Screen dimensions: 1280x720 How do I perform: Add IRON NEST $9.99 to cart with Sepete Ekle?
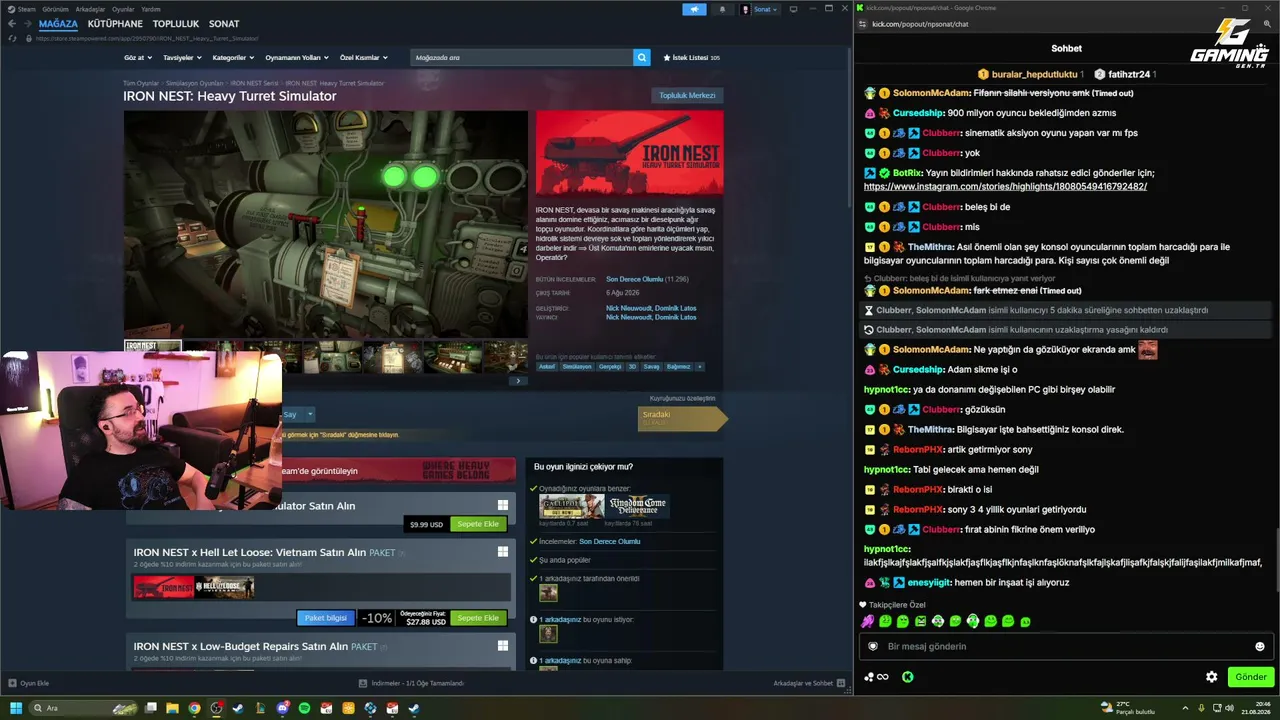(x=478, y=524)
